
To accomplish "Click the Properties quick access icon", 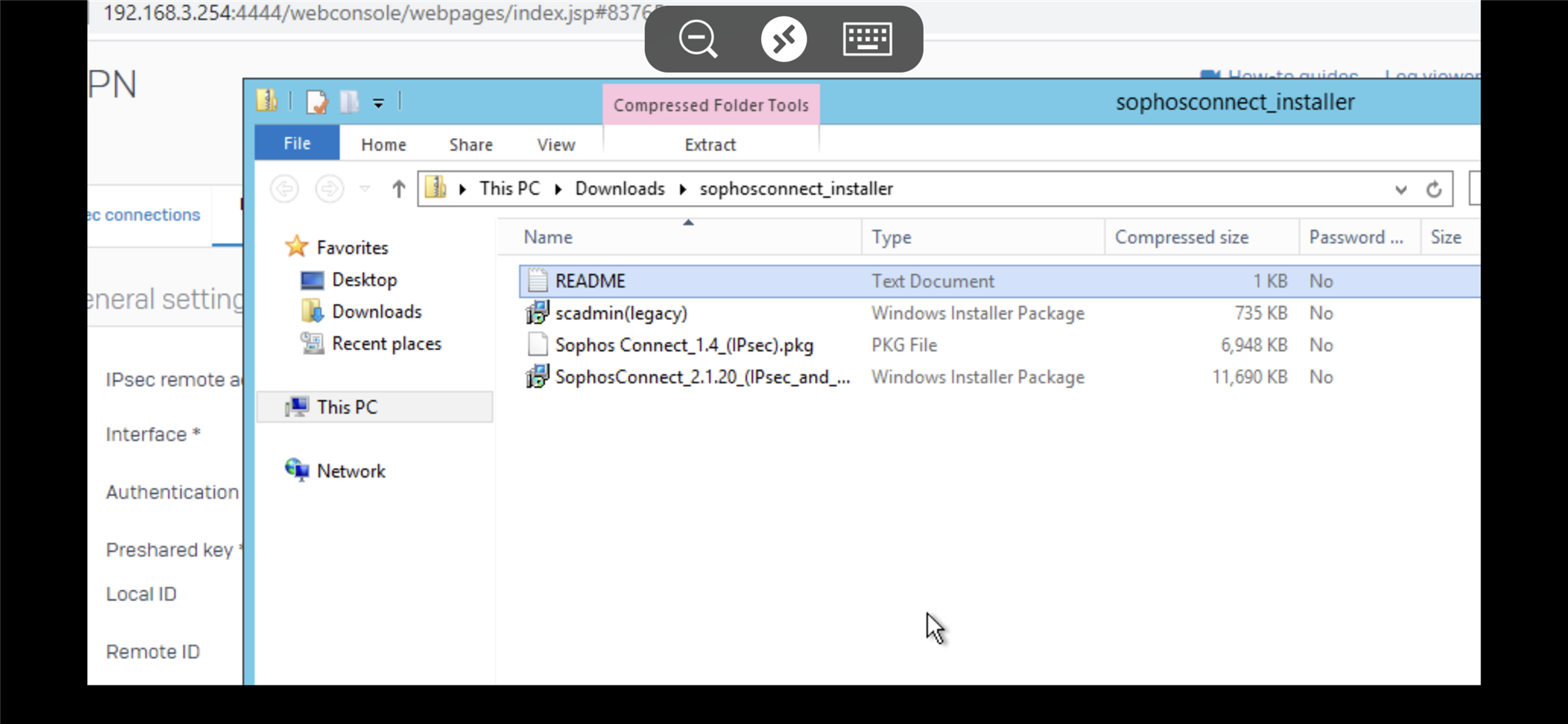I will tap(317, 102).
